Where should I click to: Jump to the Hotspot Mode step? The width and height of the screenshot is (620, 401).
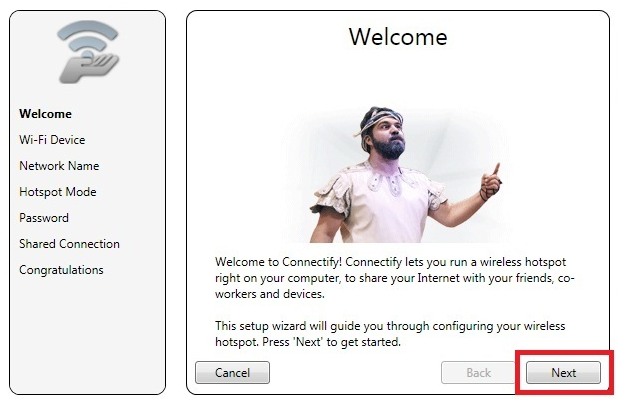[x=58, y=192]
